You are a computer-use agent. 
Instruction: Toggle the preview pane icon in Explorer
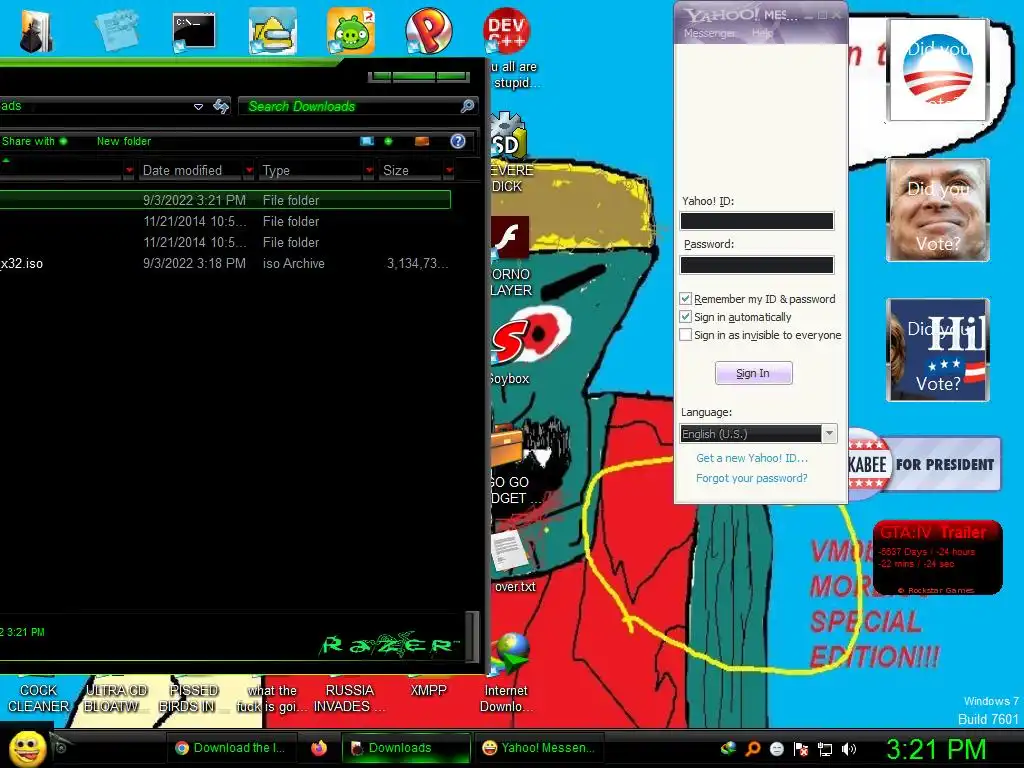pyautogui.click(x=422, y=141)
